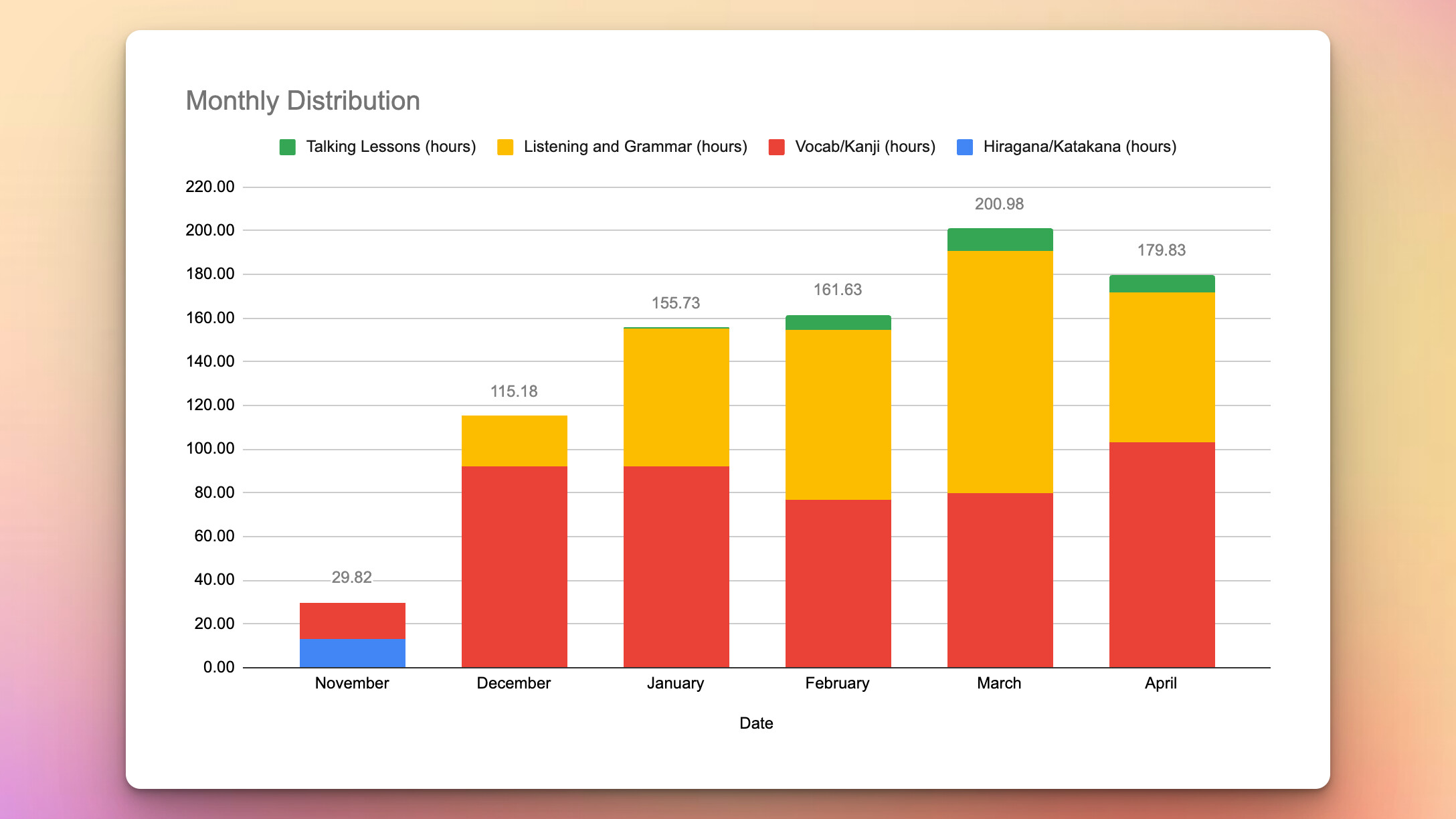Click the 115.18 total label above December

tap(514, 391)
